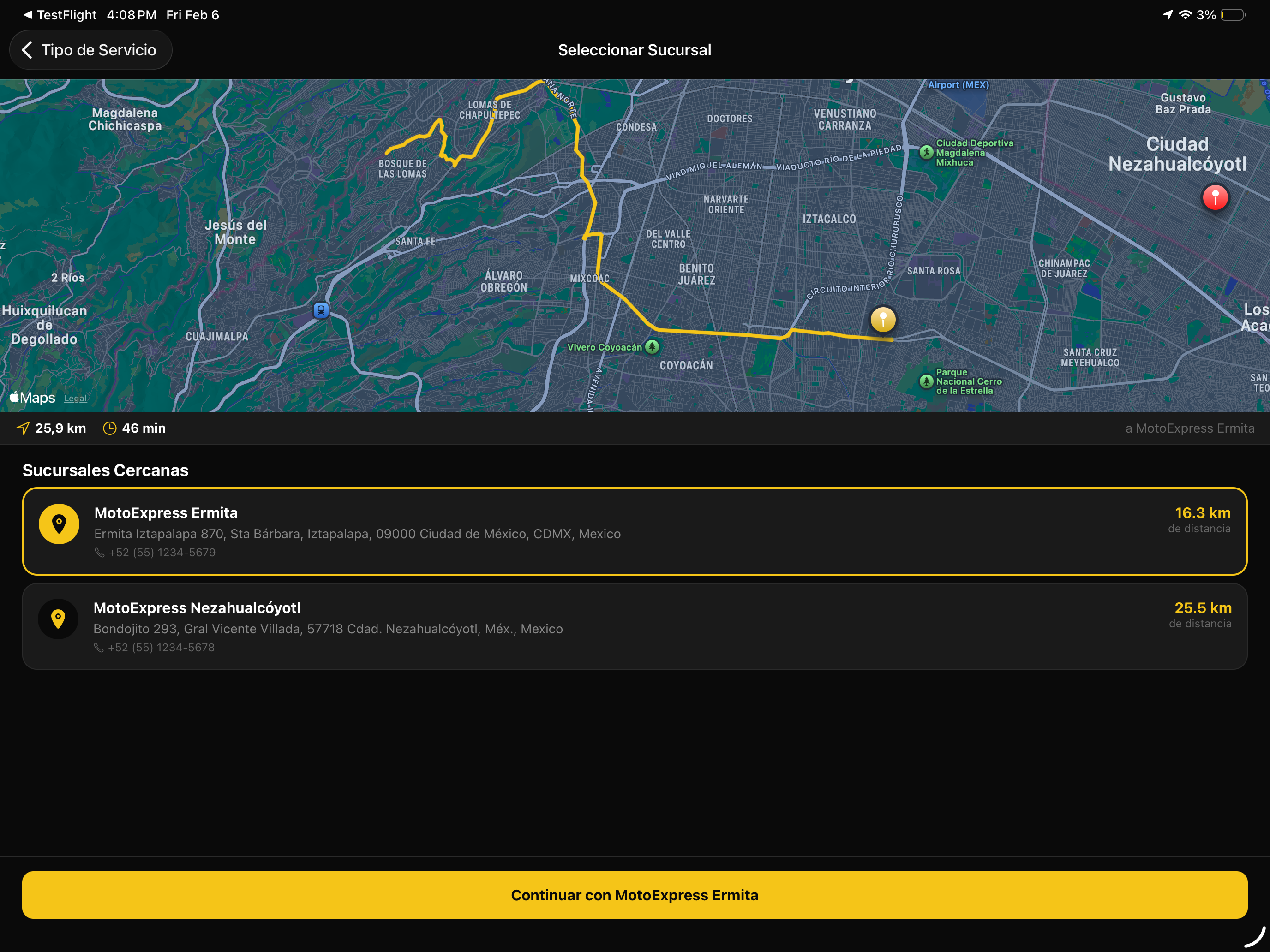Tap the Sucursales Cercanas heading
The width and height of the screenshot is (1270, 952).
[105, 470]
